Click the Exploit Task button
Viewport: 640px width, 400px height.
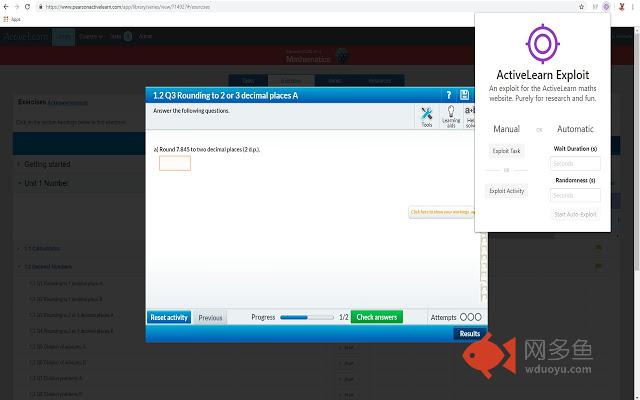(x=506, y=151)
